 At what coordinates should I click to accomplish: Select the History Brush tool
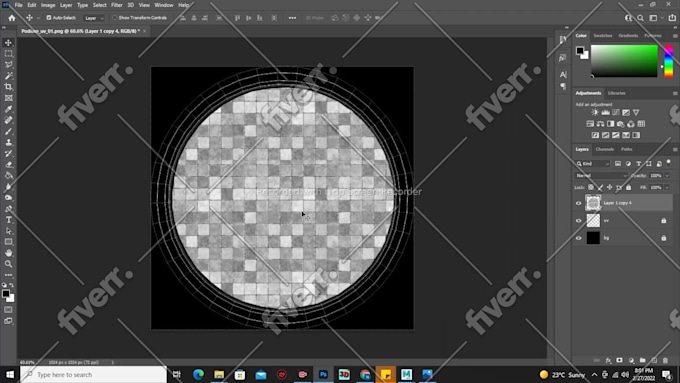click(8, 154)
